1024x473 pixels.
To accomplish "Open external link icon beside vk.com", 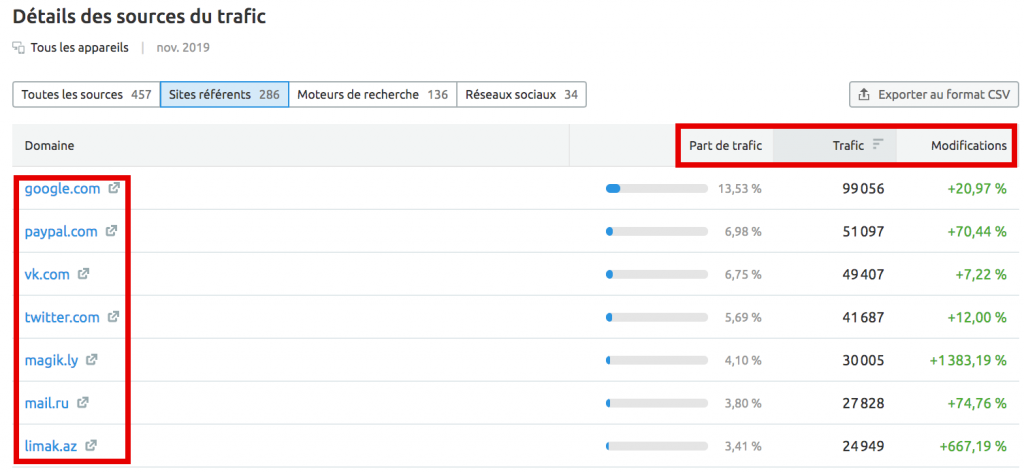I will point(83,274).
